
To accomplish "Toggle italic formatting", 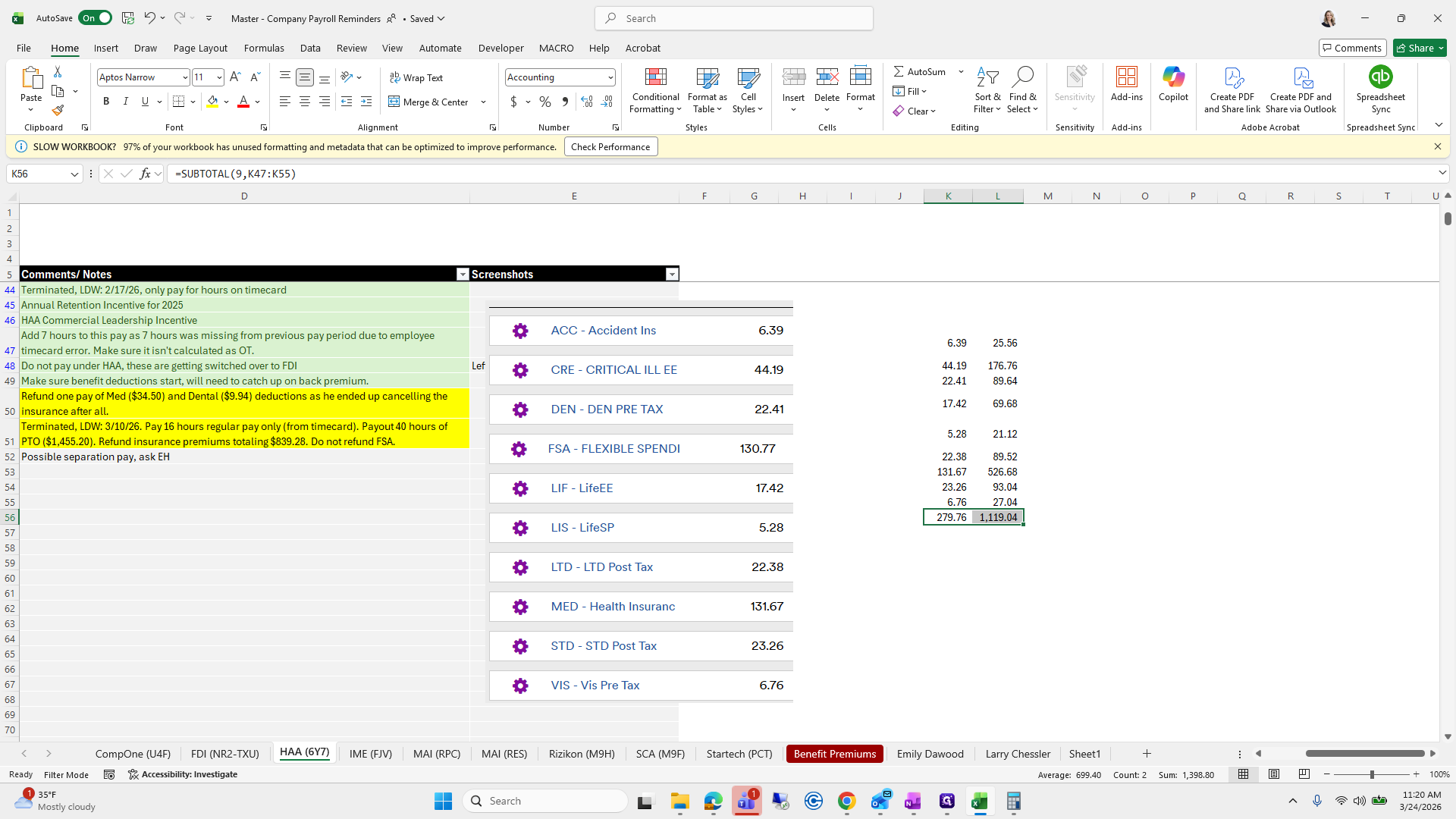I will (x=126, y=101).
